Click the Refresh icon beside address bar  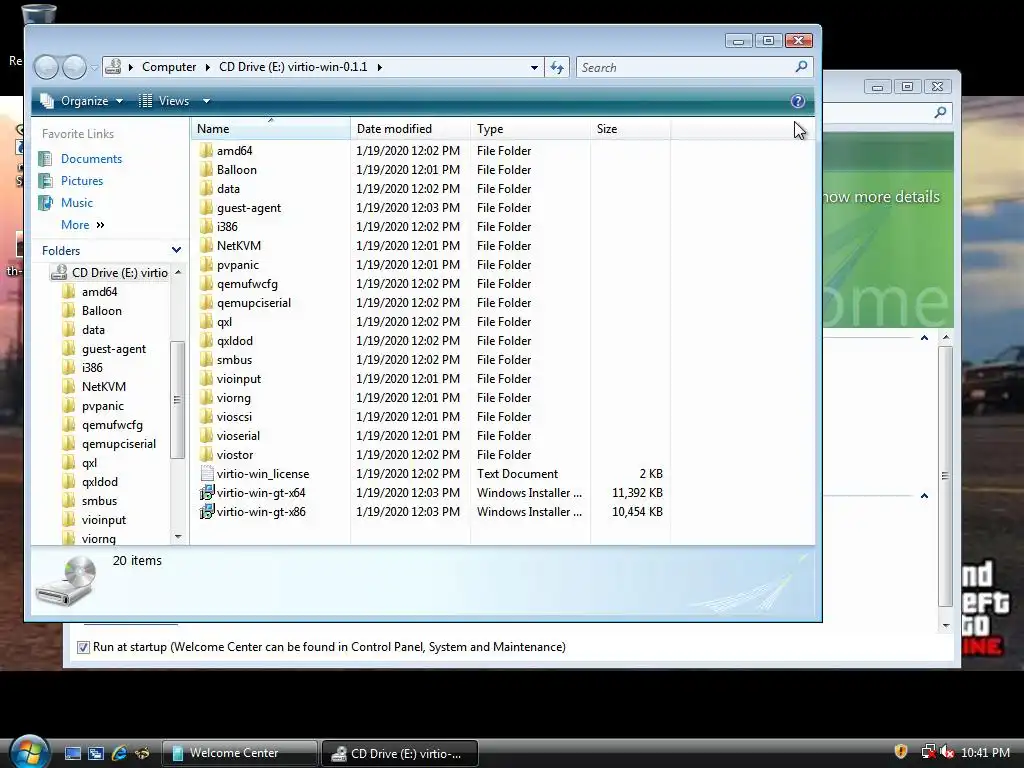pyautogui.click(x=557, y=67)
